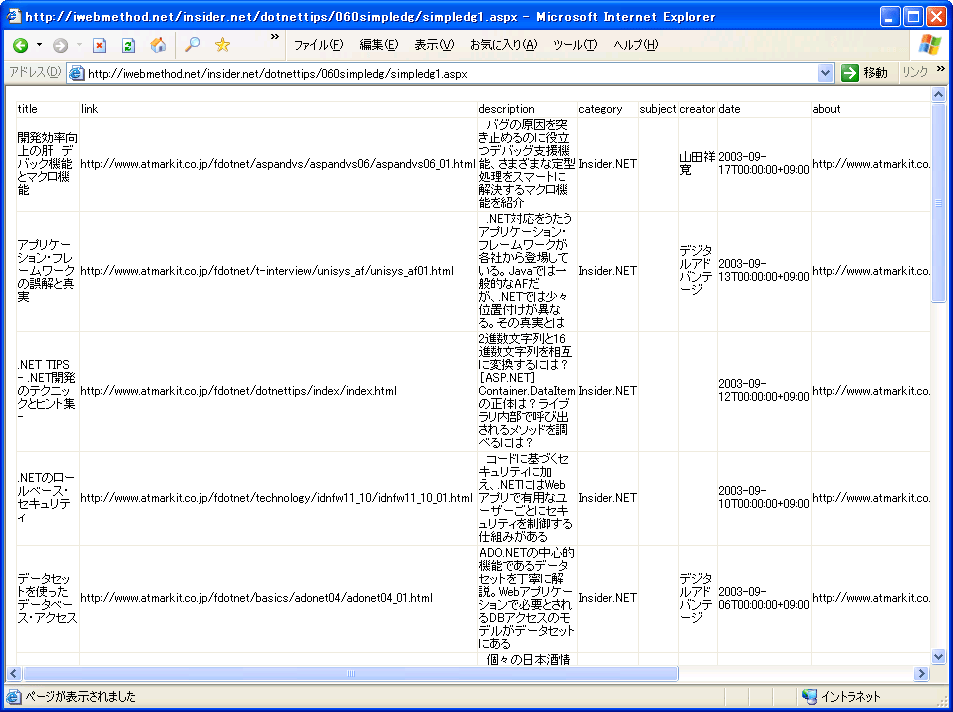953x712 pixels.
Task: Click the 'creator' column header
Action: [697, 109]
